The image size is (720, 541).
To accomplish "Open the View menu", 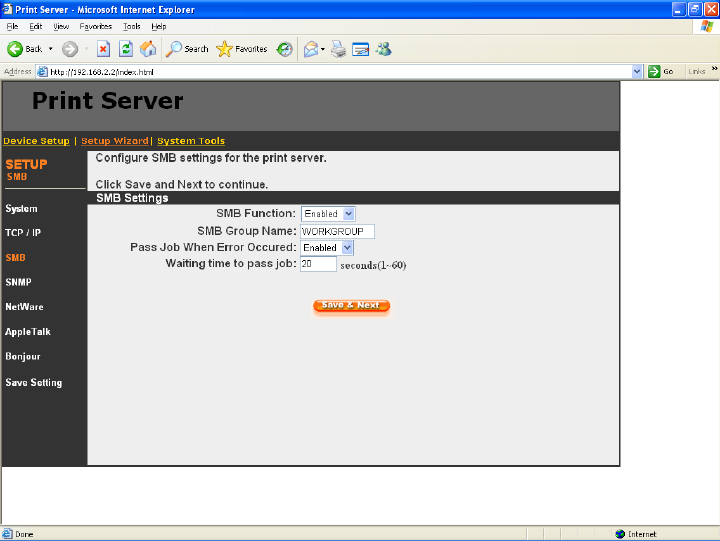I will coord(61,26).
